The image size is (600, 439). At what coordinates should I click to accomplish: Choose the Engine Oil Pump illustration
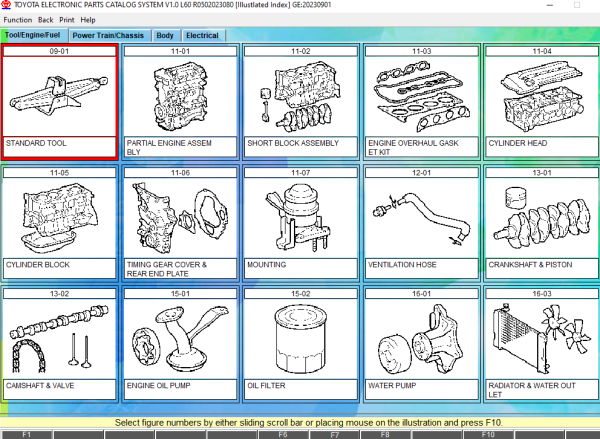(x=180, y=339)
